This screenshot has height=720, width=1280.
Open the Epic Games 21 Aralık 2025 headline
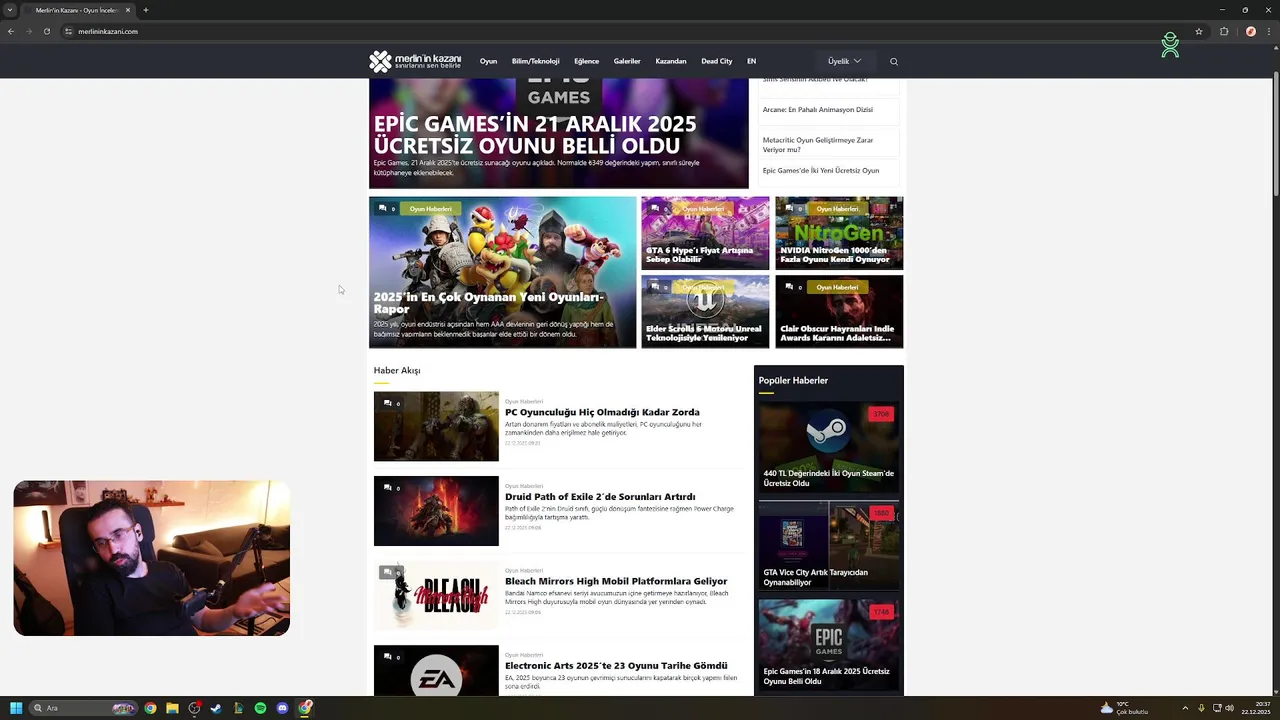(535, 135)
